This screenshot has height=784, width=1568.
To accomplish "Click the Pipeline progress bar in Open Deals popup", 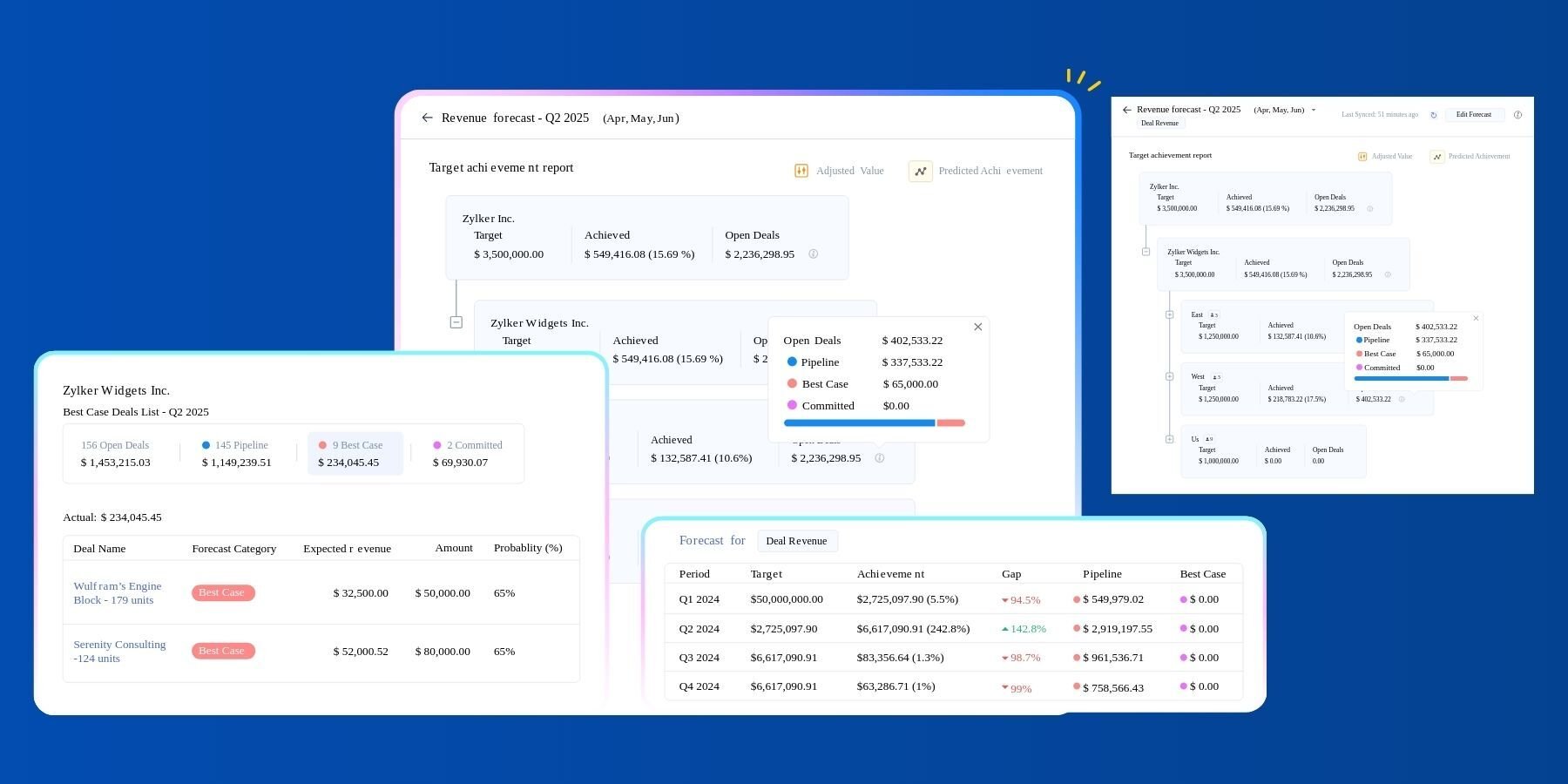I will tap(858, 422).
